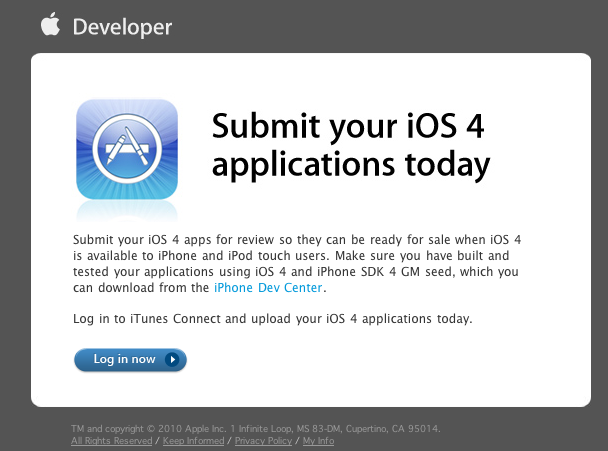The height and width of the screenshot is (451, 608).
Task: Open the My Info footer link
Action: click(x=318, y=441)
